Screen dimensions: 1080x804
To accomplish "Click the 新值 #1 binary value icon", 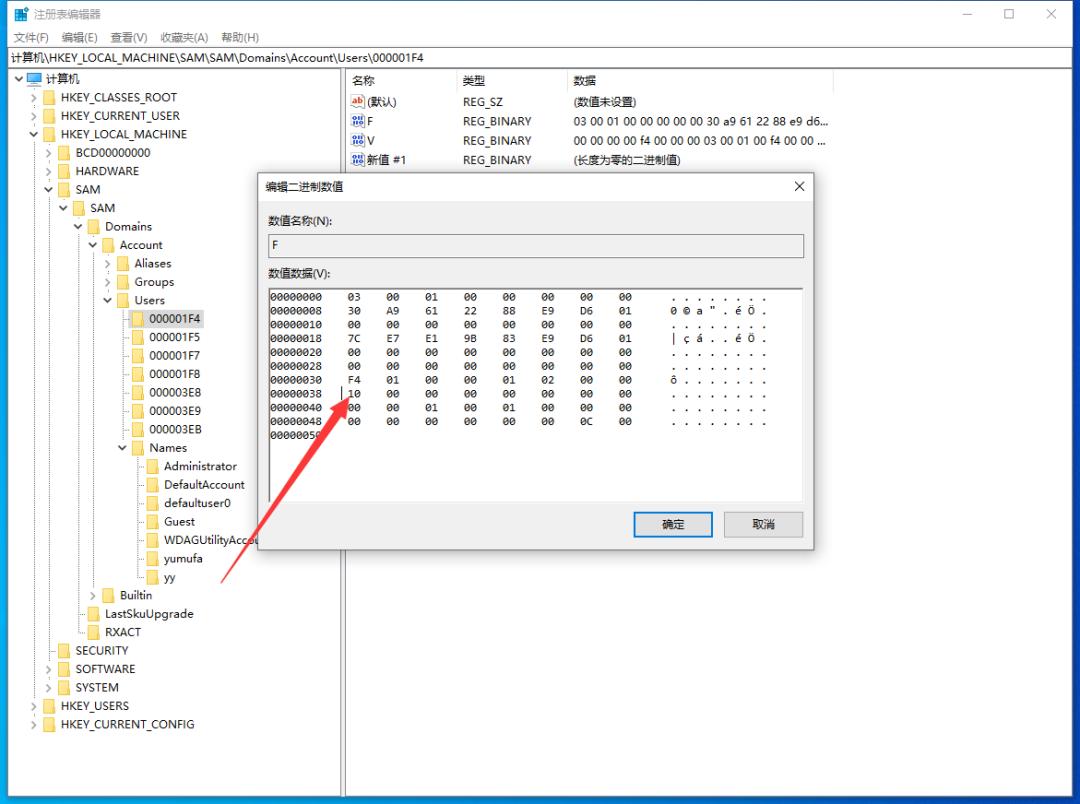I will [358, 160].
